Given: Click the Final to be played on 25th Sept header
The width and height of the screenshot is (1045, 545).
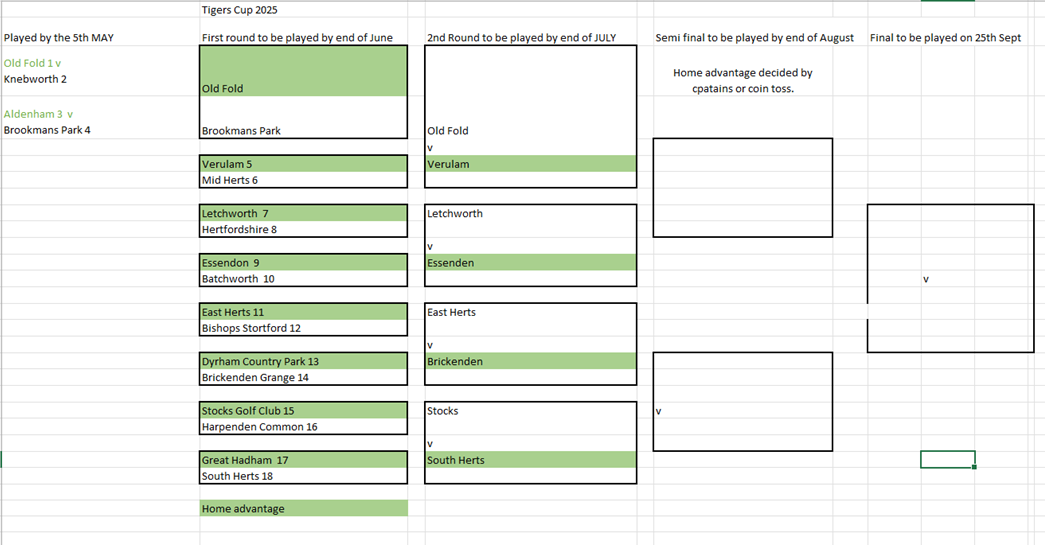Looking at the screenshot, I should (945, 38).
